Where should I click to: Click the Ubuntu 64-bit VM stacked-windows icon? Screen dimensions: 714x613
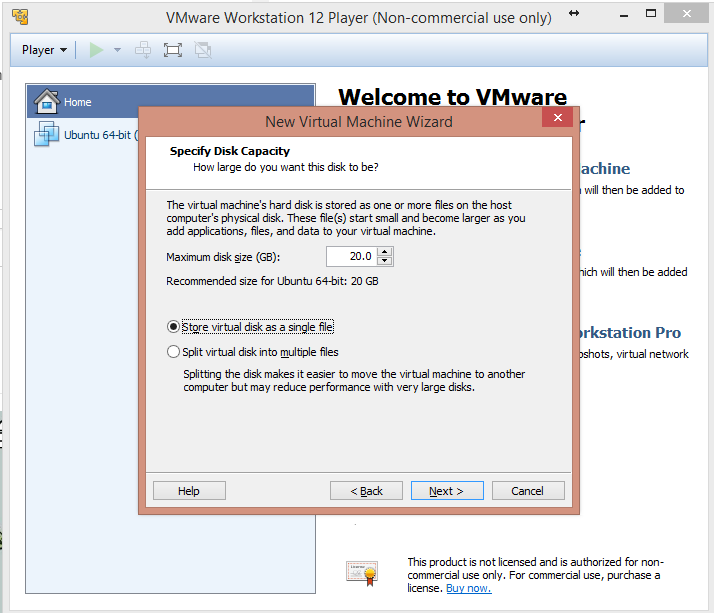(46, 134)
